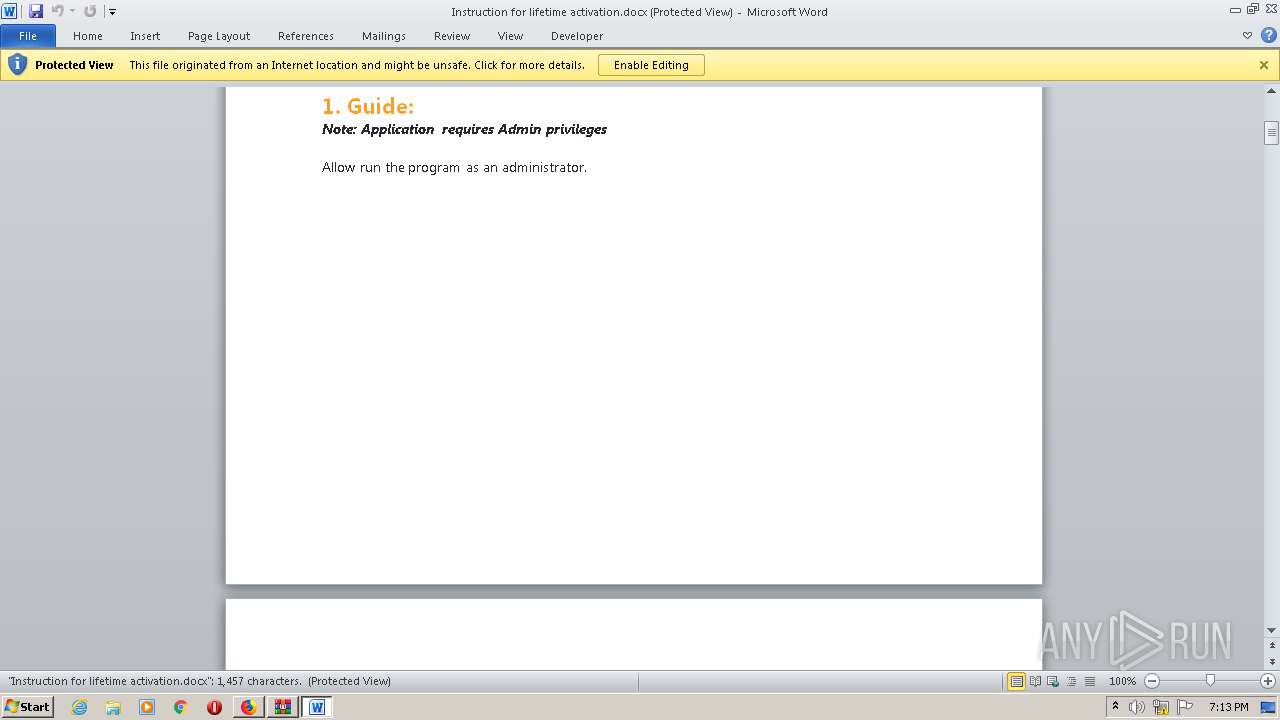Click the scroll down arrow of document scrollbar
This screenshot has height=720, width=1280.
point(1271,630)
